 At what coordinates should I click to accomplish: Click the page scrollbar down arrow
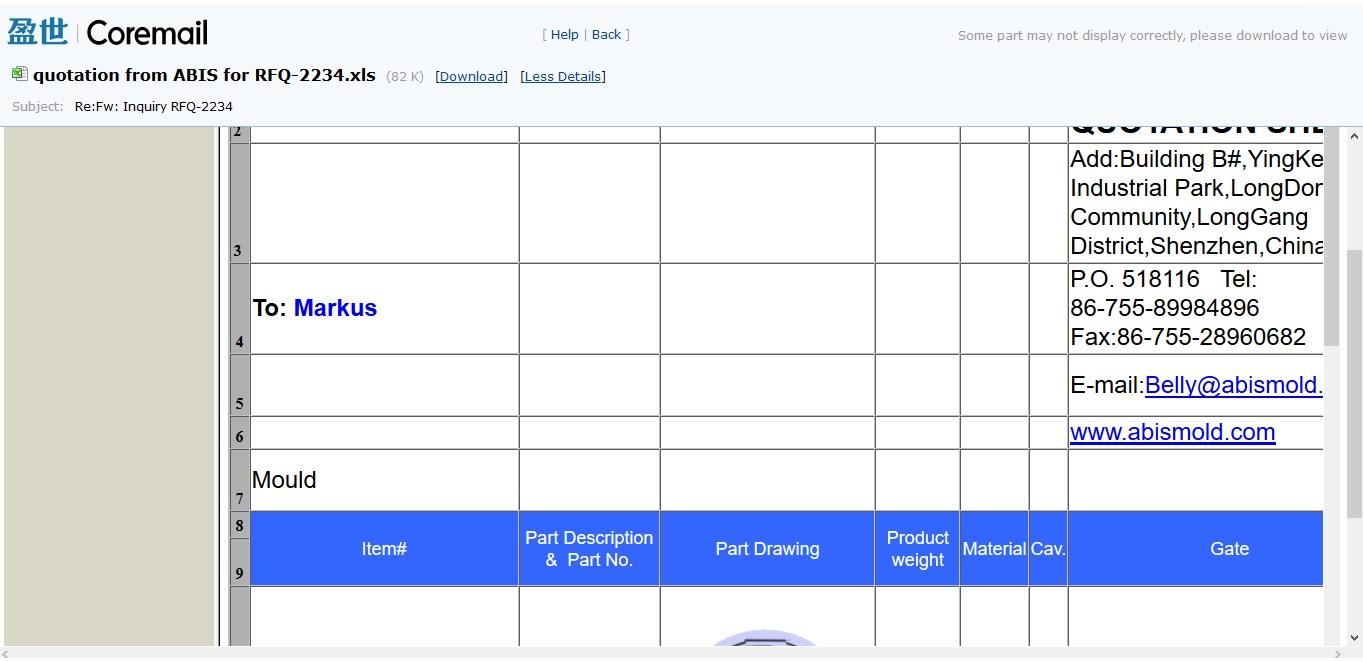tap(1354, 637)
